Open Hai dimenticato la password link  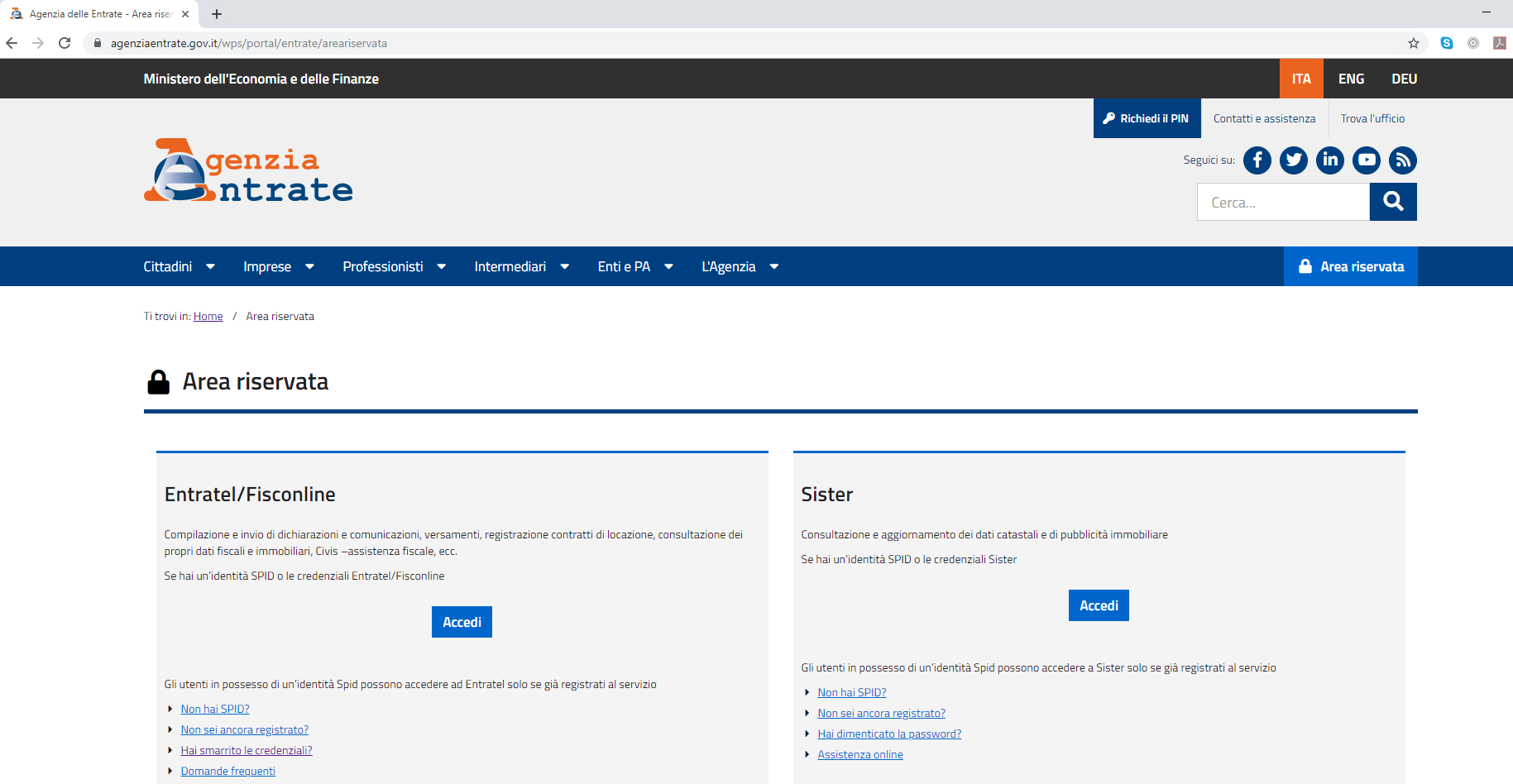point(889,734)
